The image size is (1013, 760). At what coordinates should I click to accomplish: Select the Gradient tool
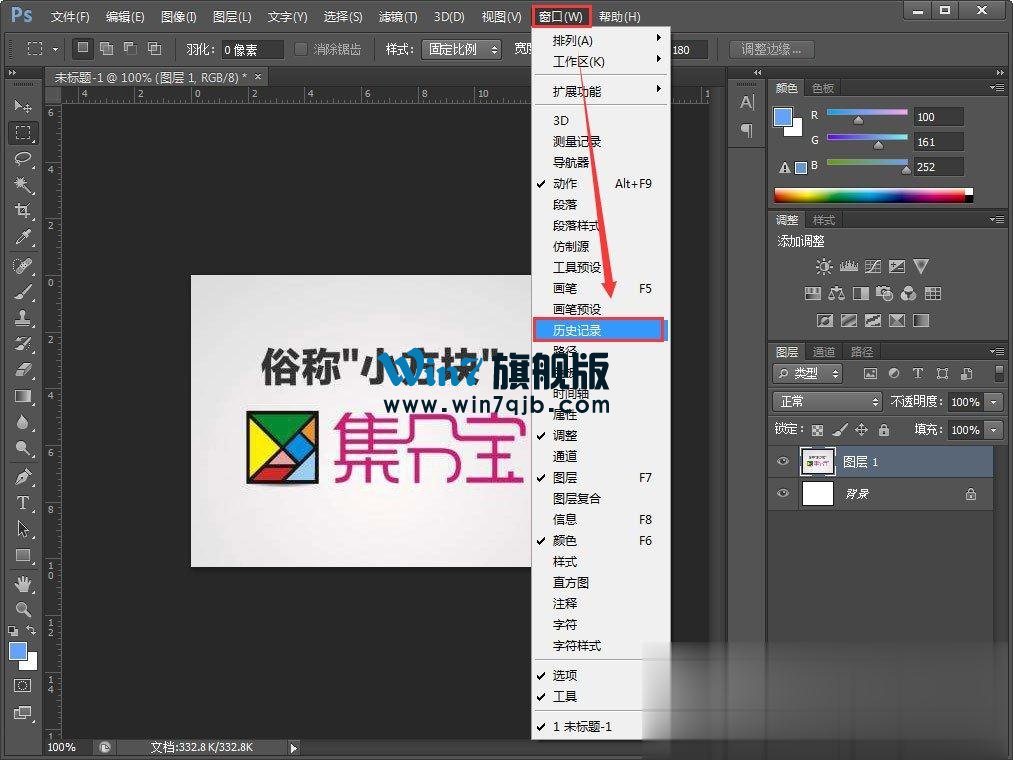coord(23,396)
